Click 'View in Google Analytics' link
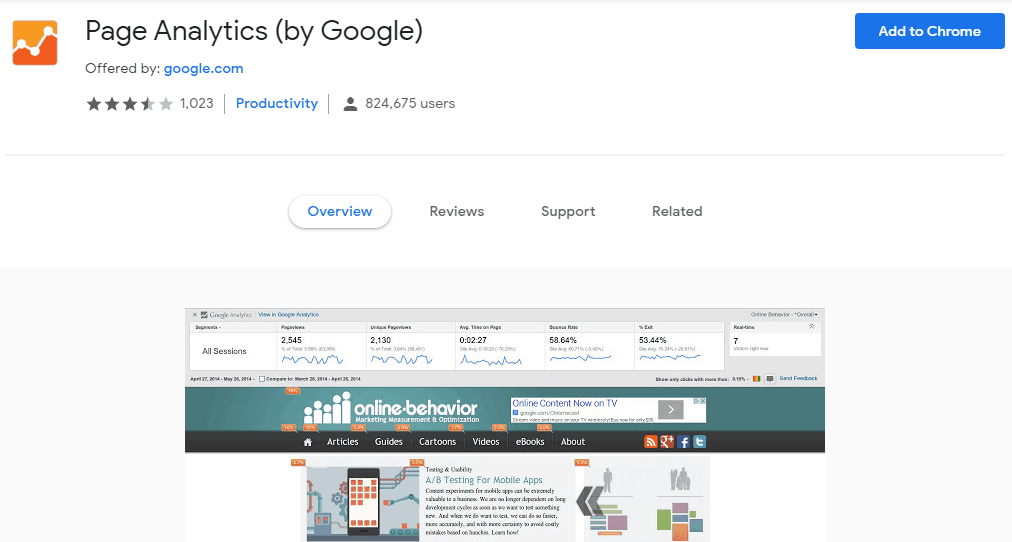The width and height of the screenshot is (1012, 542). [x=288, y=315]
